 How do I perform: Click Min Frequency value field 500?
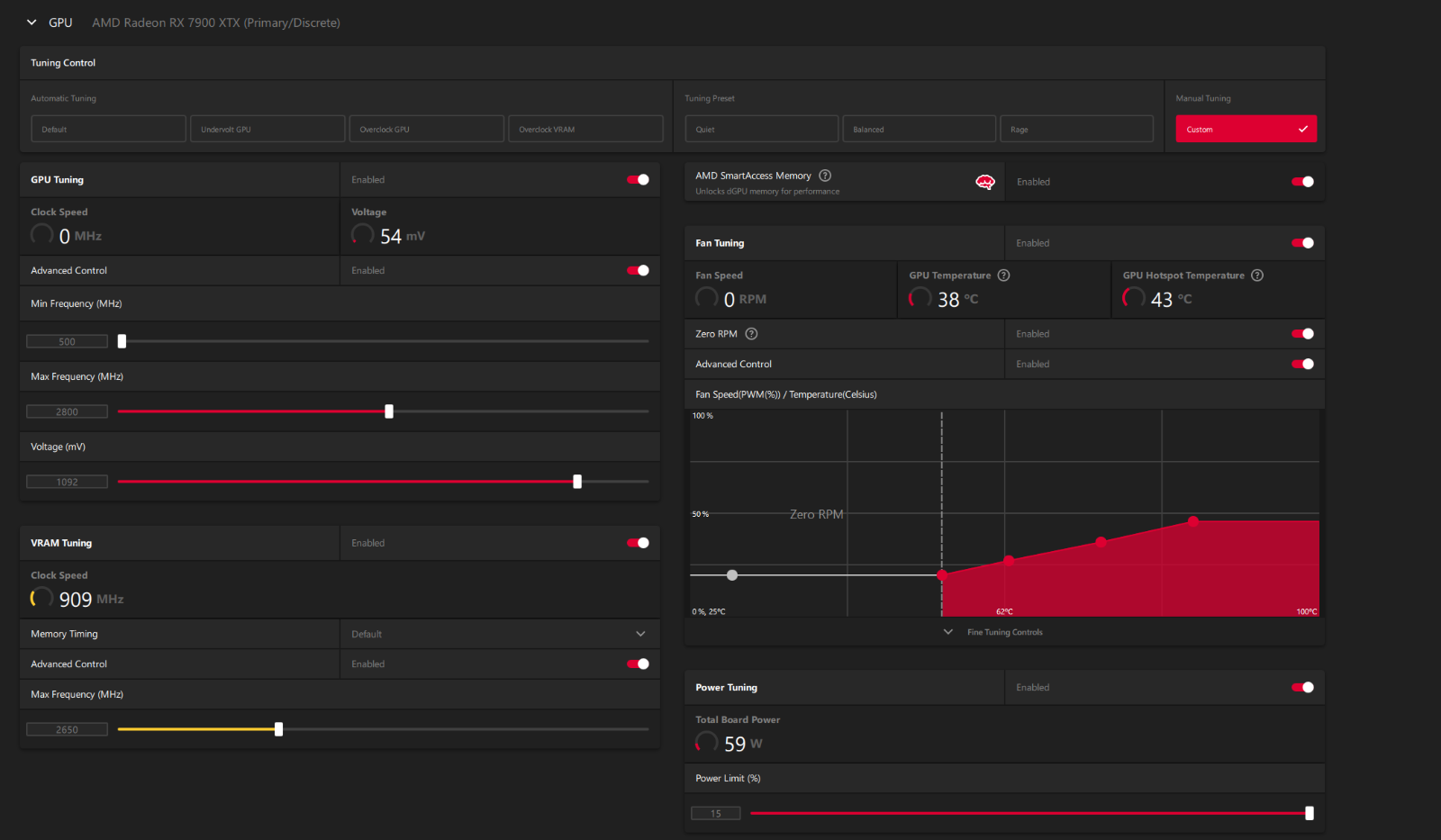point(67,341)
